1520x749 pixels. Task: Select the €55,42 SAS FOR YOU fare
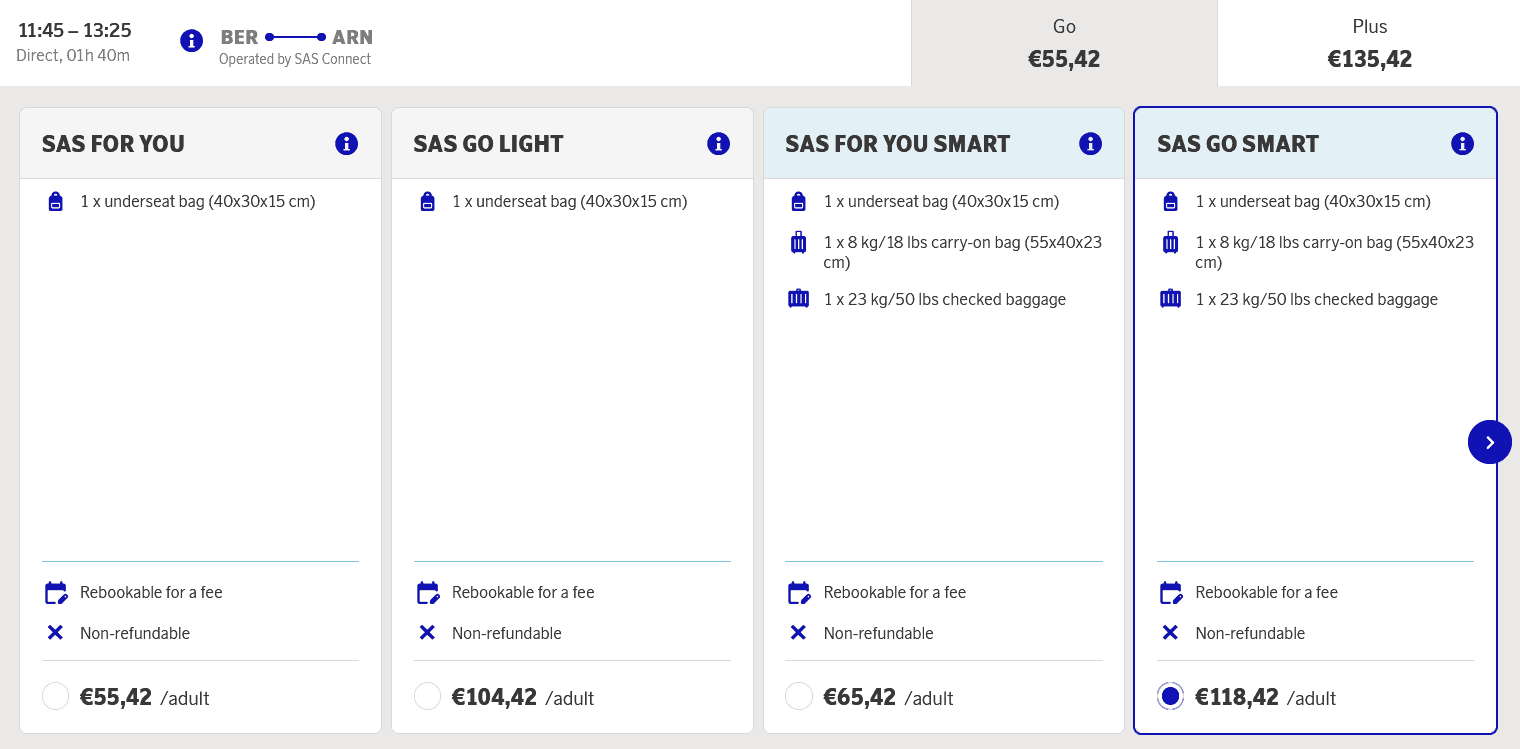pos(56,696)
